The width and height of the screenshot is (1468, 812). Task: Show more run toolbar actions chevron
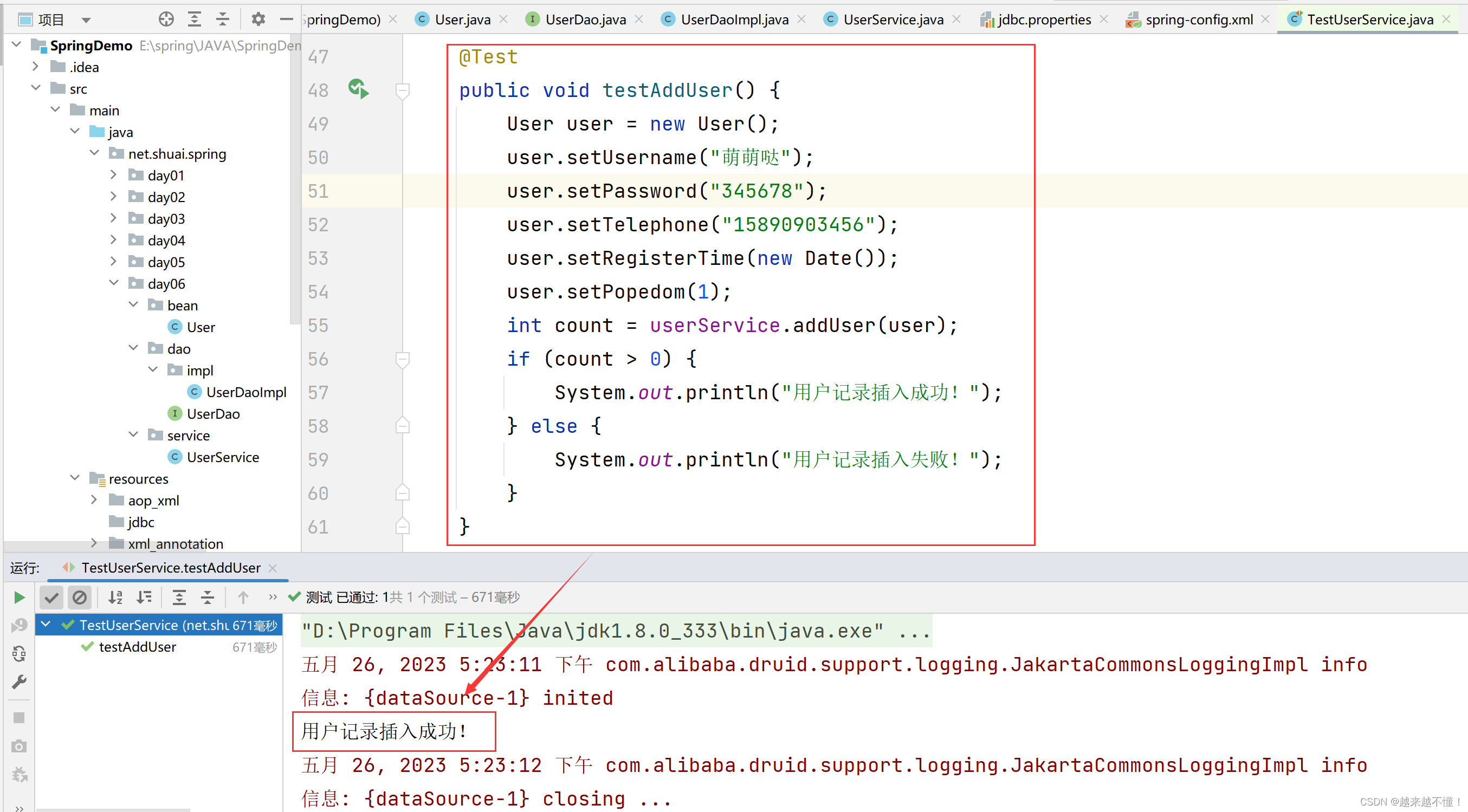pos(273,597)
